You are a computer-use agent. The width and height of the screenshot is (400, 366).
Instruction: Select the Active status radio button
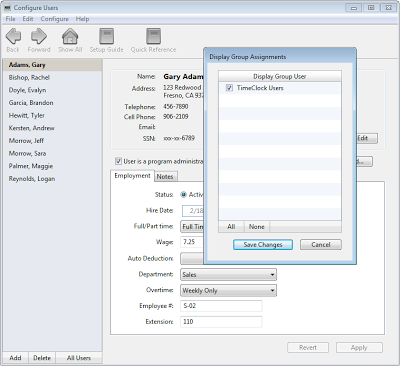[x=183, y=195]
